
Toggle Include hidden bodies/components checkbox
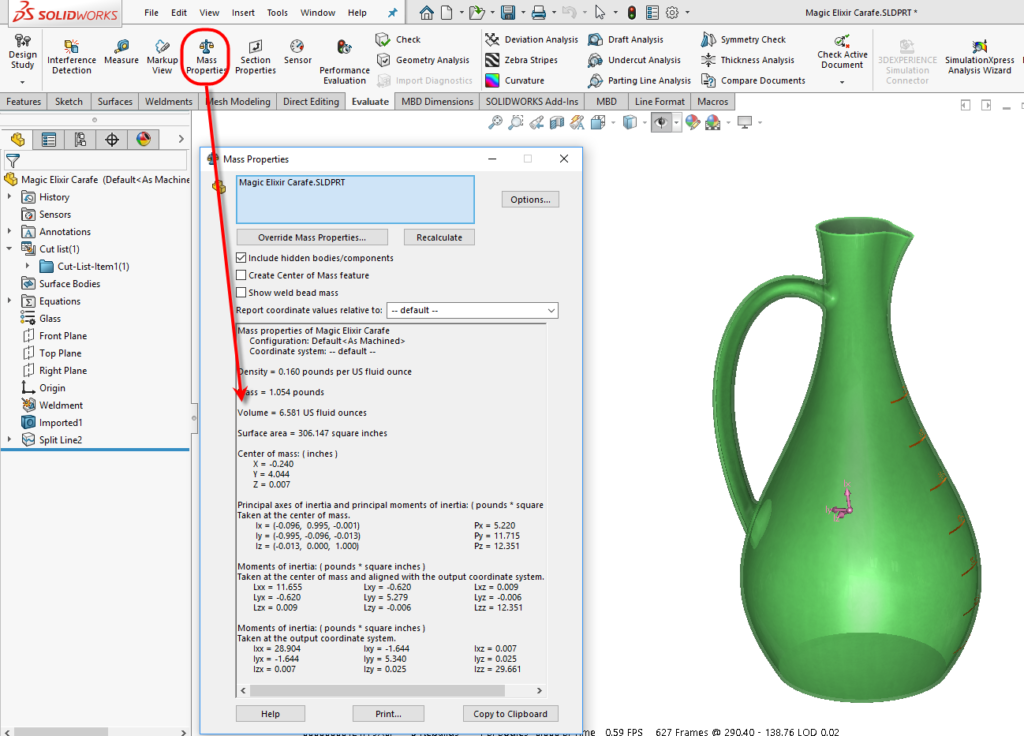tap(241, 258)
